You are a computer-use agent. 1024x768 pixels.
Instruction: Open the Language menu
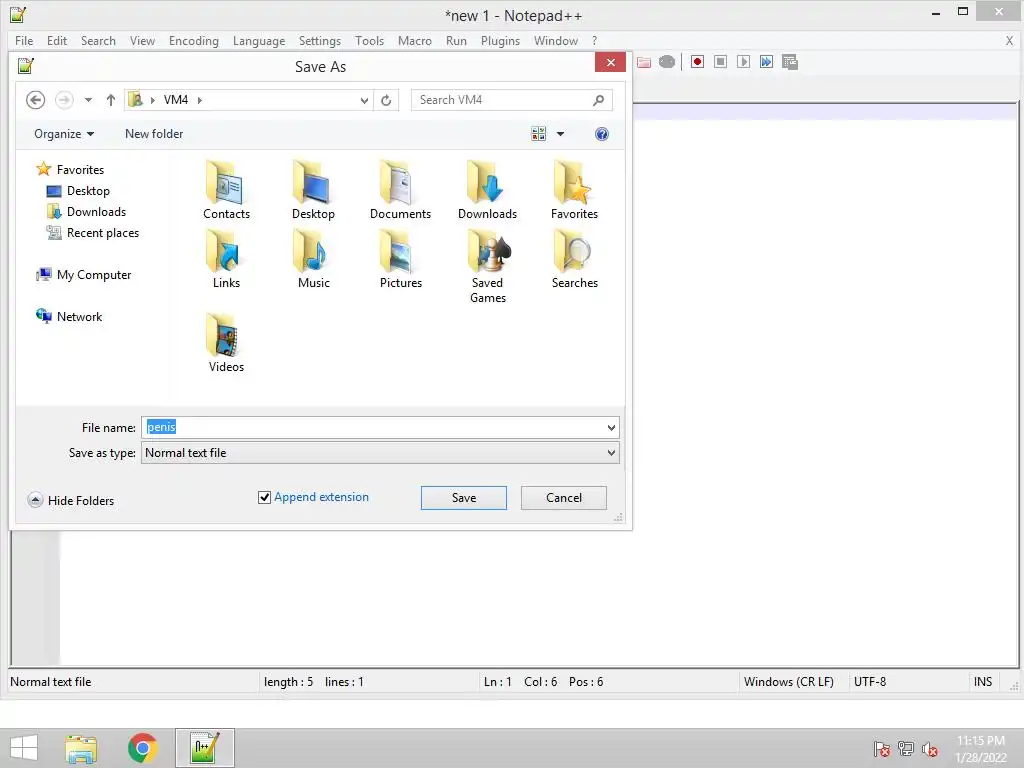pos(259,40)
